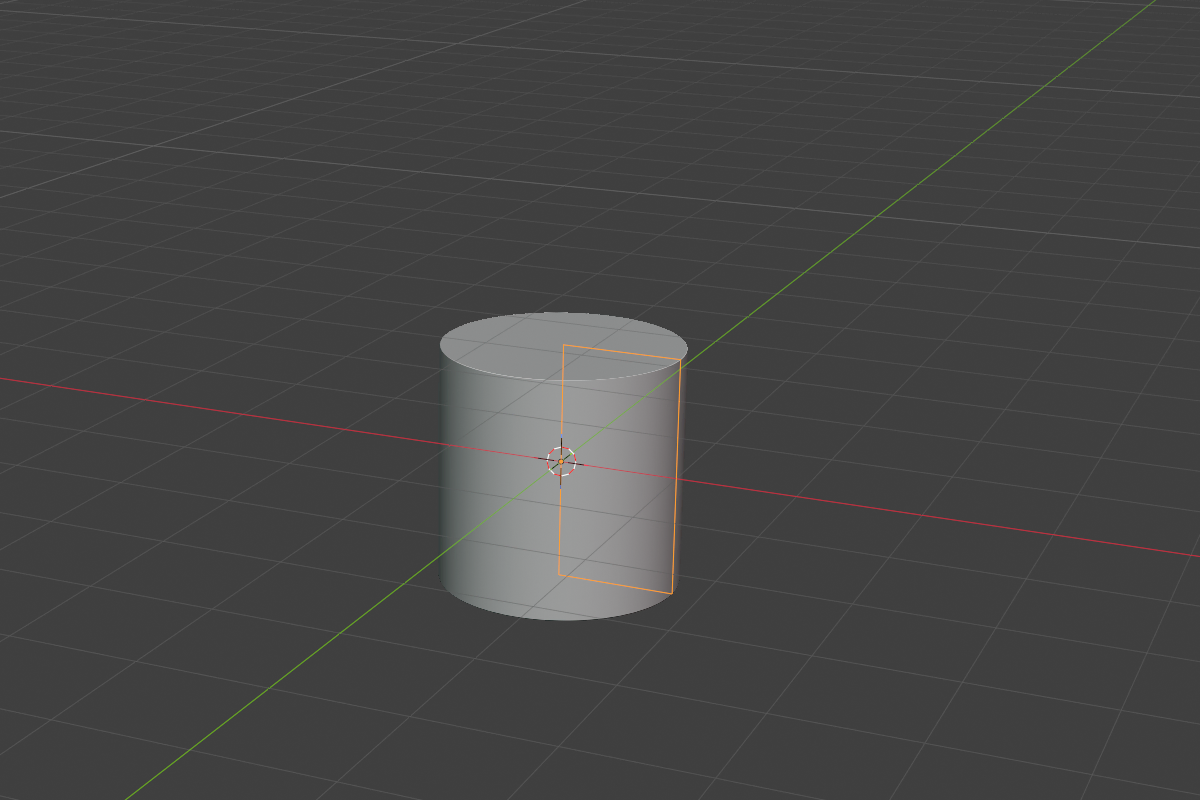This screenshot has width=1200, height=800.
Task: Click the cylinder's top cap face
Action: pyautogui.click(x=563, y=346)
